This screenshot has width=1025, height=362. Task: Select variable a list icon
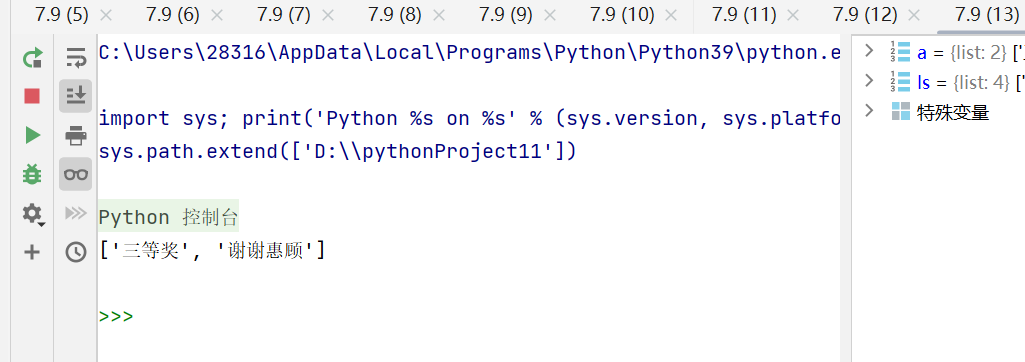click(x=900, y=52)
